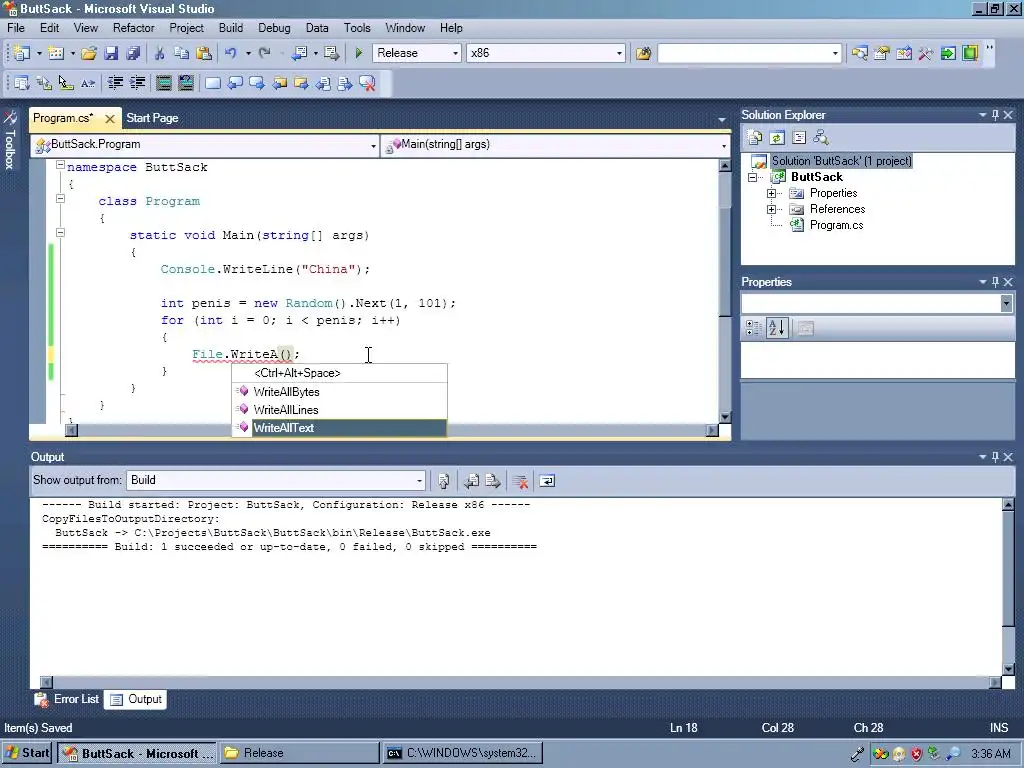Toggle the Categorized view in Properties panel
Image resolution: width=1024 pixels, height=768 pixels.
(x=753, y=328)
